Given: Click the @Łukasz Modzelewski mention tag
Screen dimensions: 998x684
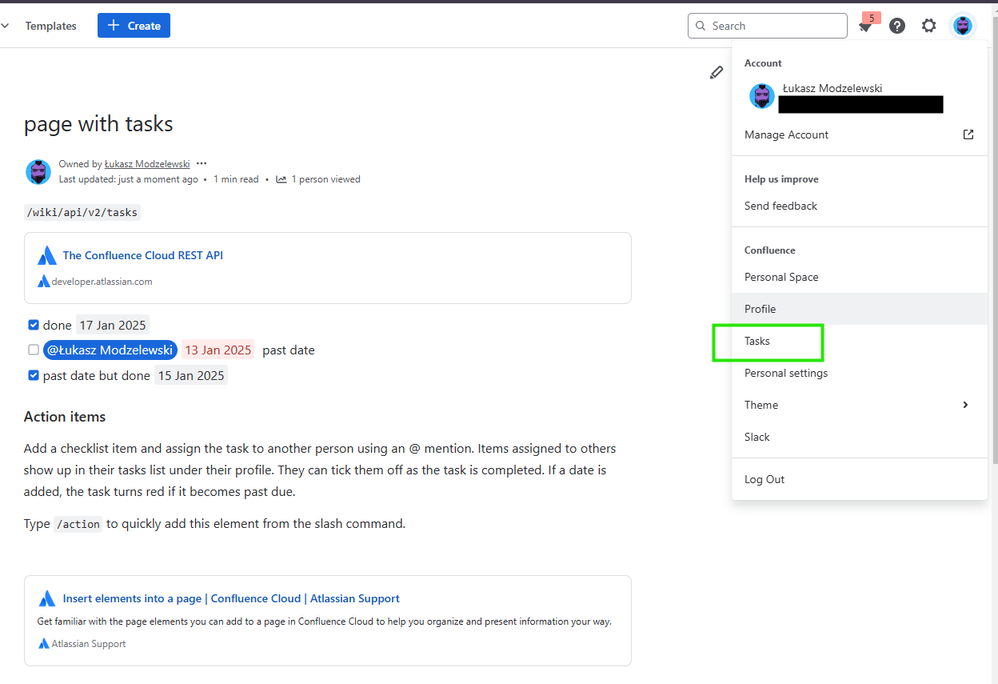Looking at the screenshot, I should click(110, 350).
